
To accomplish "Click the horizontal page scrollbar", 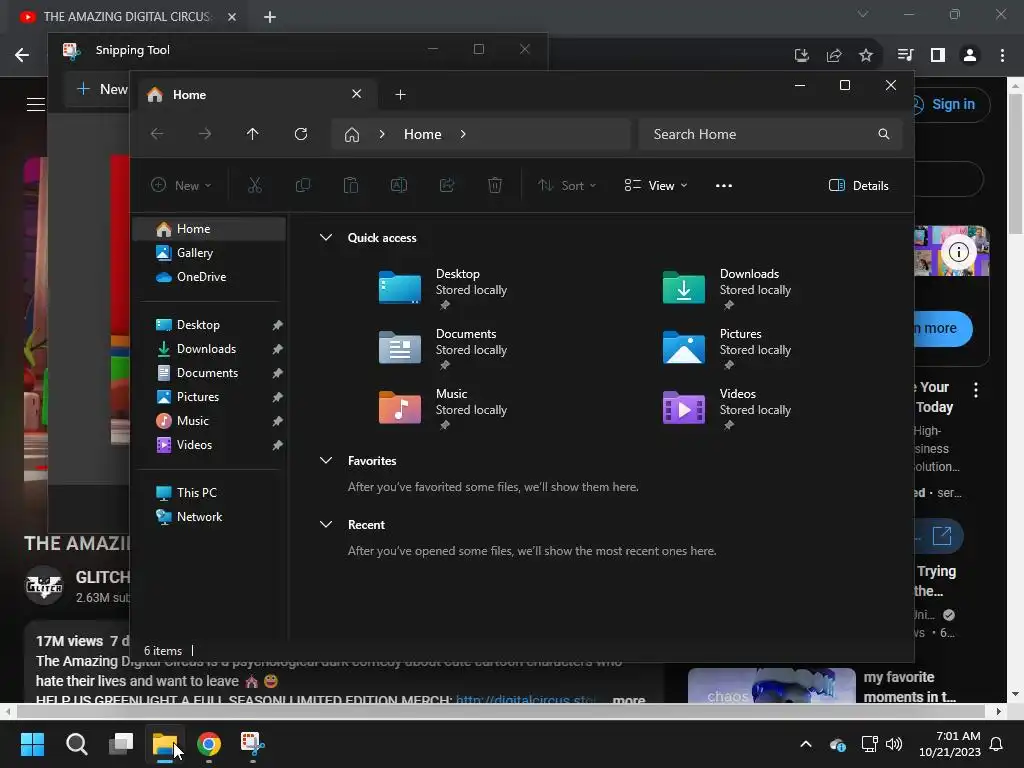I will click(501, 711).
